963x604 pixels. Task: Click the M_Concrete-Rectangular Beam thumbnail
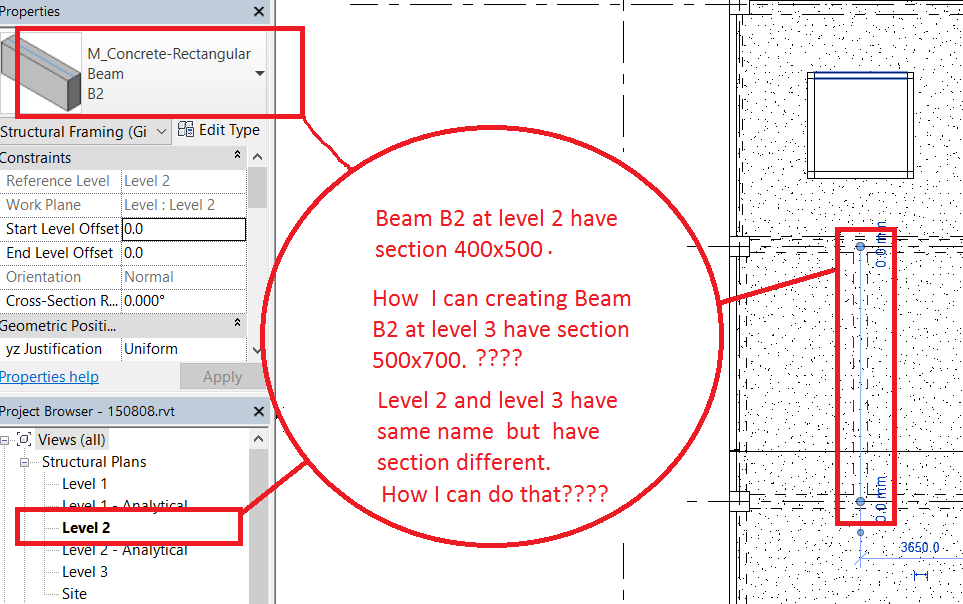coord(41,72)
